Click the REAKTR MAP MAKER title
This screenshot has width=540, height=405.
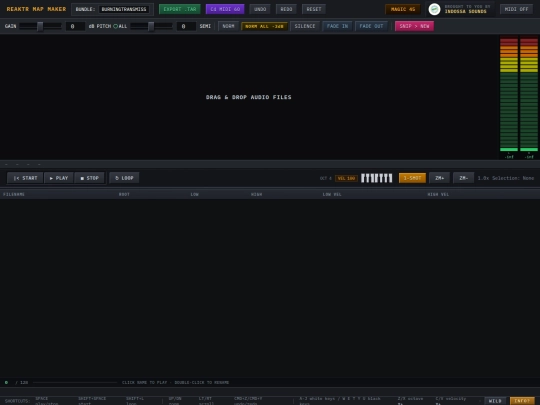(36, 9)
